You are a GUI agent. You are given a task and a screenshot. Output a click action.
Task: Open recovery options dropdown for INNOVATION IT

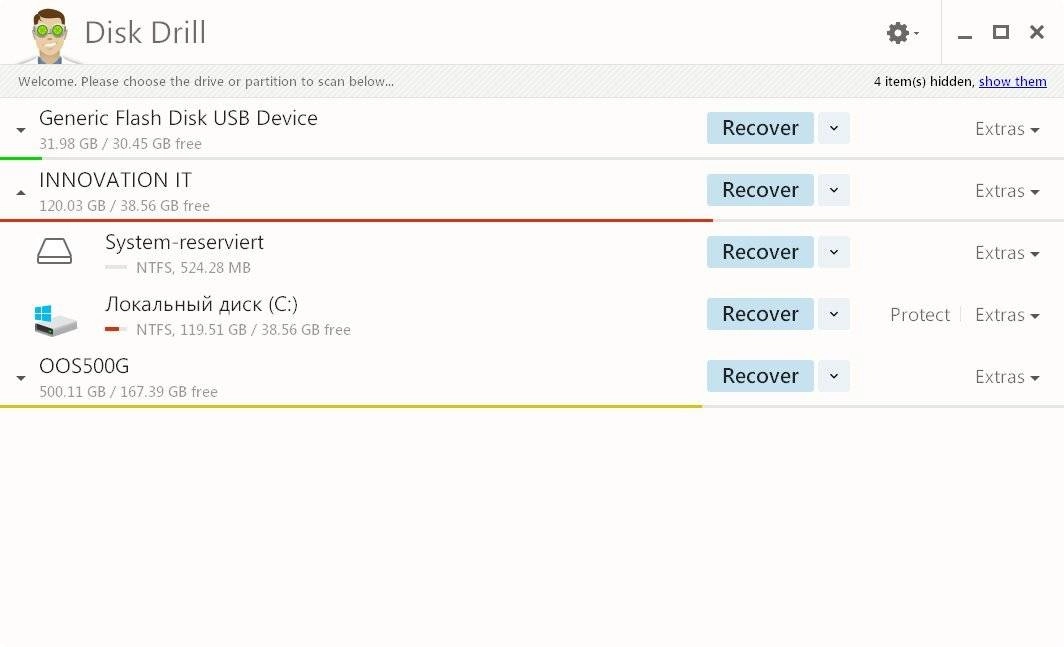pyautogui.click(x=834, y=190)
